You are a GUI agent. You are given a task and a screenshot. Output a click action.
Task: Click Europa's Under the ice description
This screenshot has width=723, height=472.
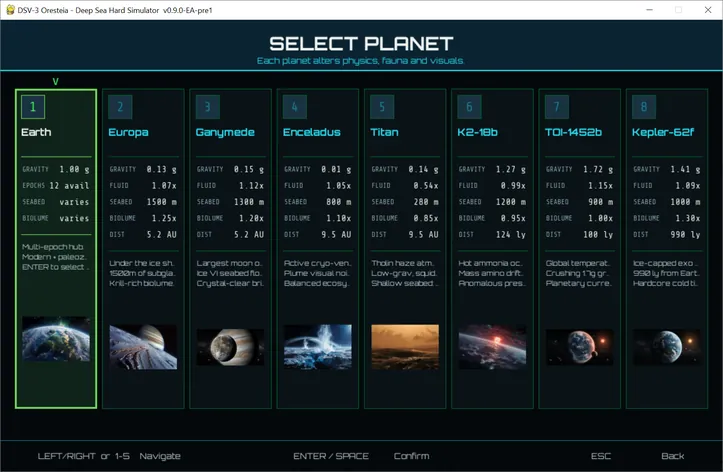point(142,273)
